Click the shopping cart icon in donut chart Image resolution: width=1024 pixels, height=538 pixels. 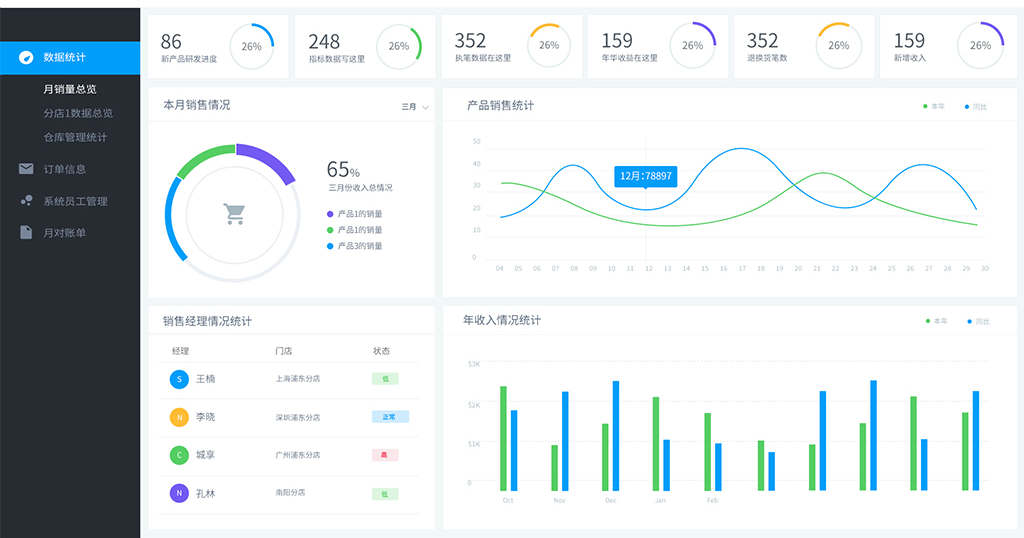pos(234,213)
